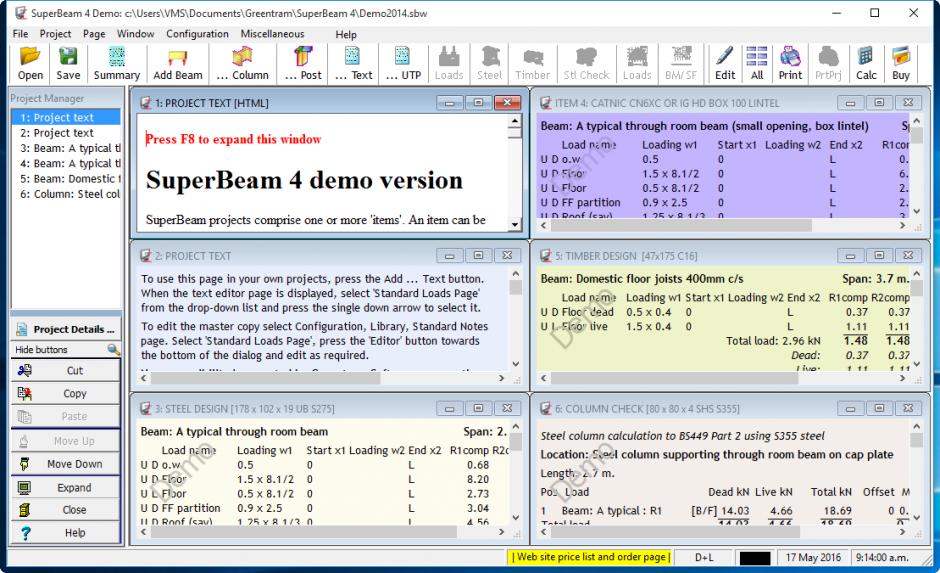Save the project with the Save icon
940x573 pixels.
coord(68,64)
